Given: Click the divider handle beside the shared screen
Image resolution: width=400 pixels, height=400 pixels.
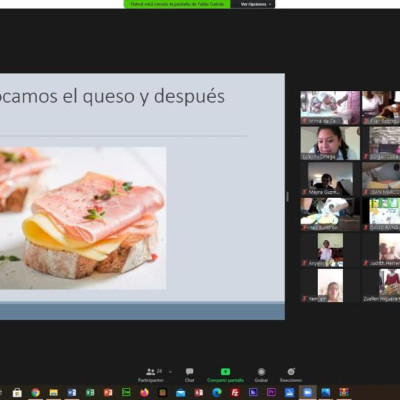Looking at the screenshot, I should [x=287, y=197].
